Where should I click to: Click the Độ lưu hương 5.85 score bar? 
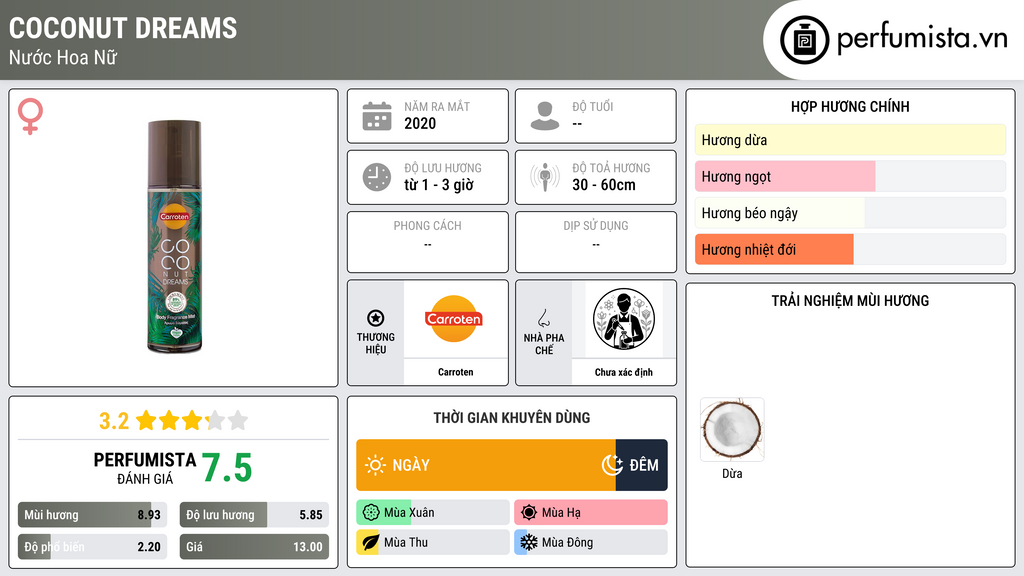tap(254, 515)
